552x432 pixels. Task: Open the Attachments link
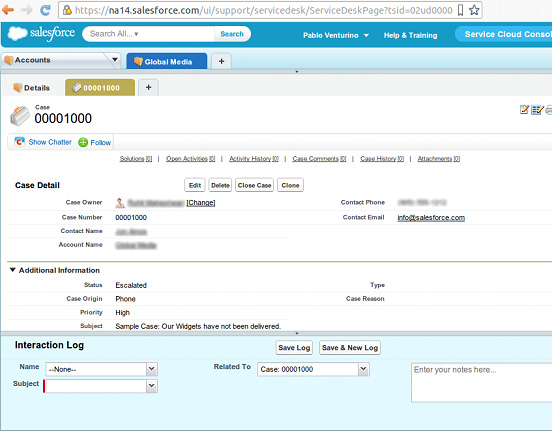(x=439, y=159)
